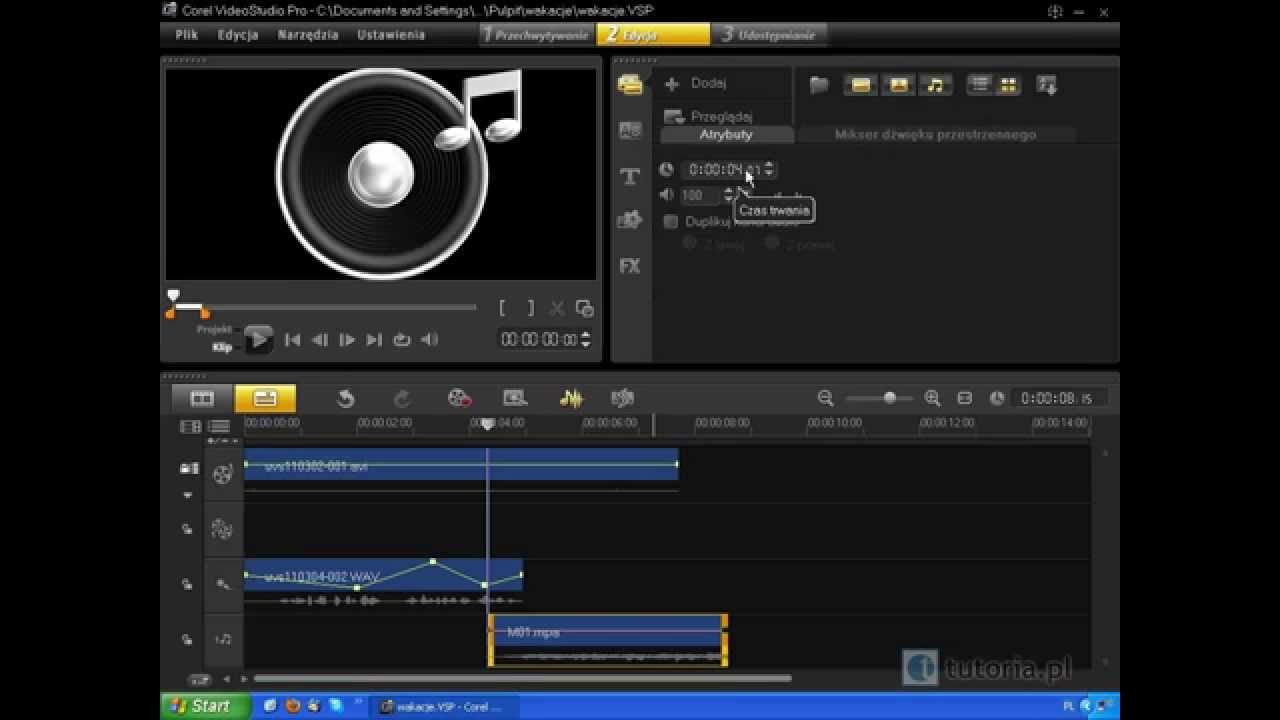The height and width of the screenshot is (720, 1280).
Task: Open the Plik menu
Action: pos(187,34)
